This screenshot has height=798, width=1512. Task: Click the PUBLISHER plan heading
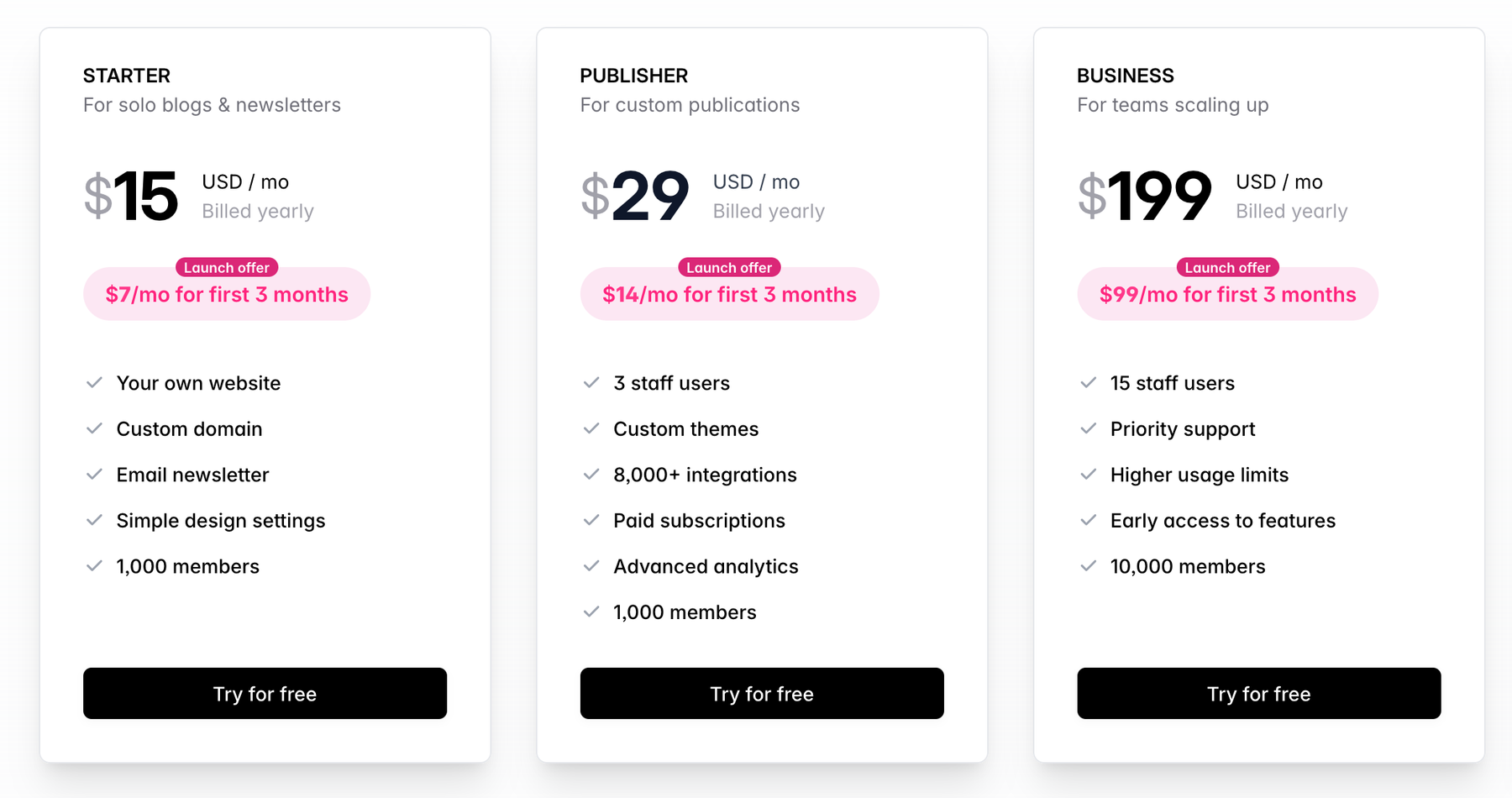(x=634, y=76)
